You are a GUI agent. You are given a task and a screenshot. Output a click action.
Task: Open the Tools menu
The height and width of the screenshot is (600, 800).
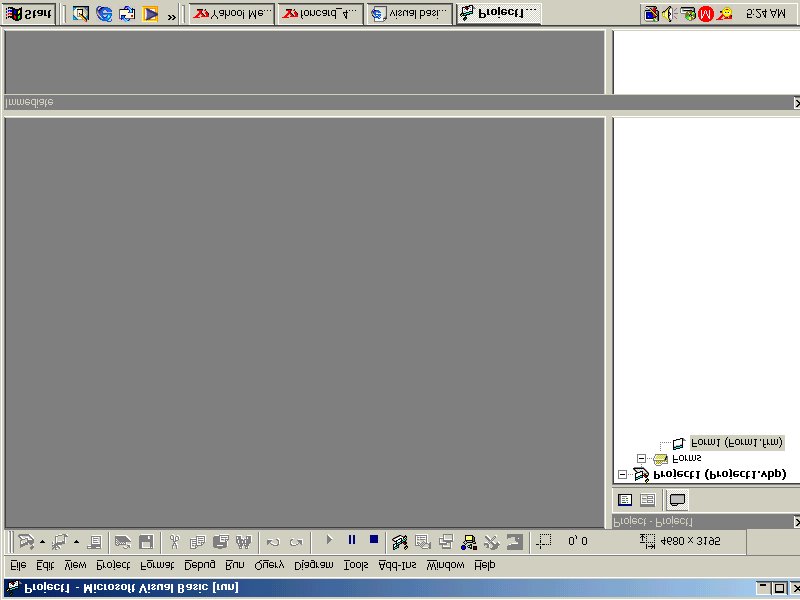[356, 565]
